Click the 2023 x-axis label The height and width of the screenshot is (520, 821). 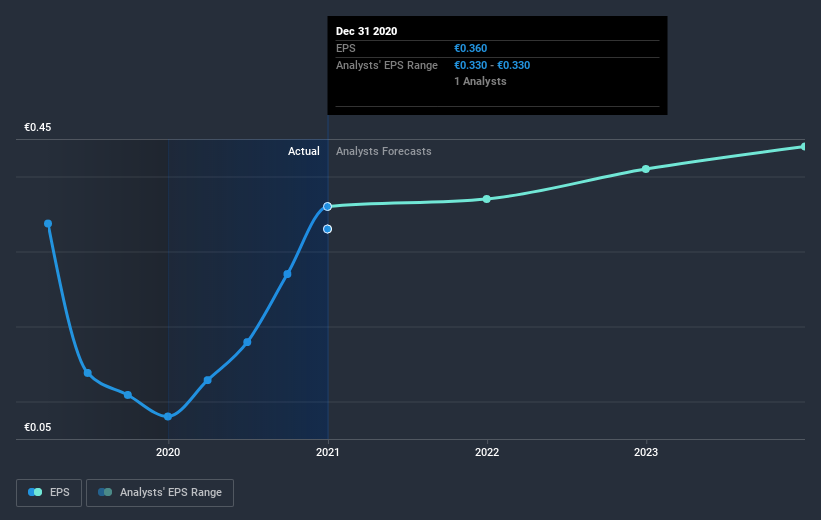click(x=646, y=452)
